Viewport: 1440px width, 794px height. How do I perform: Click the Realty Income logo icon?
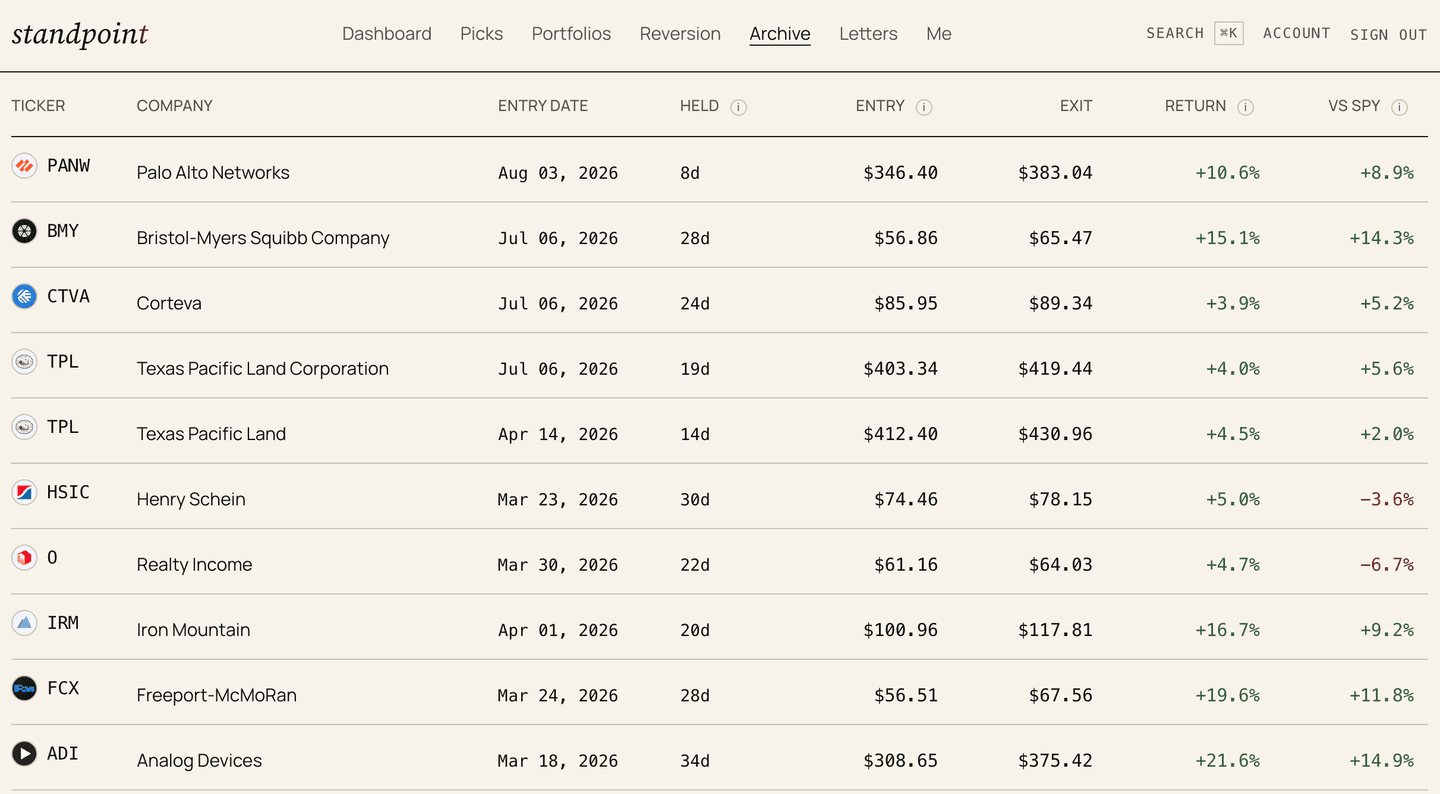[24, 557]
